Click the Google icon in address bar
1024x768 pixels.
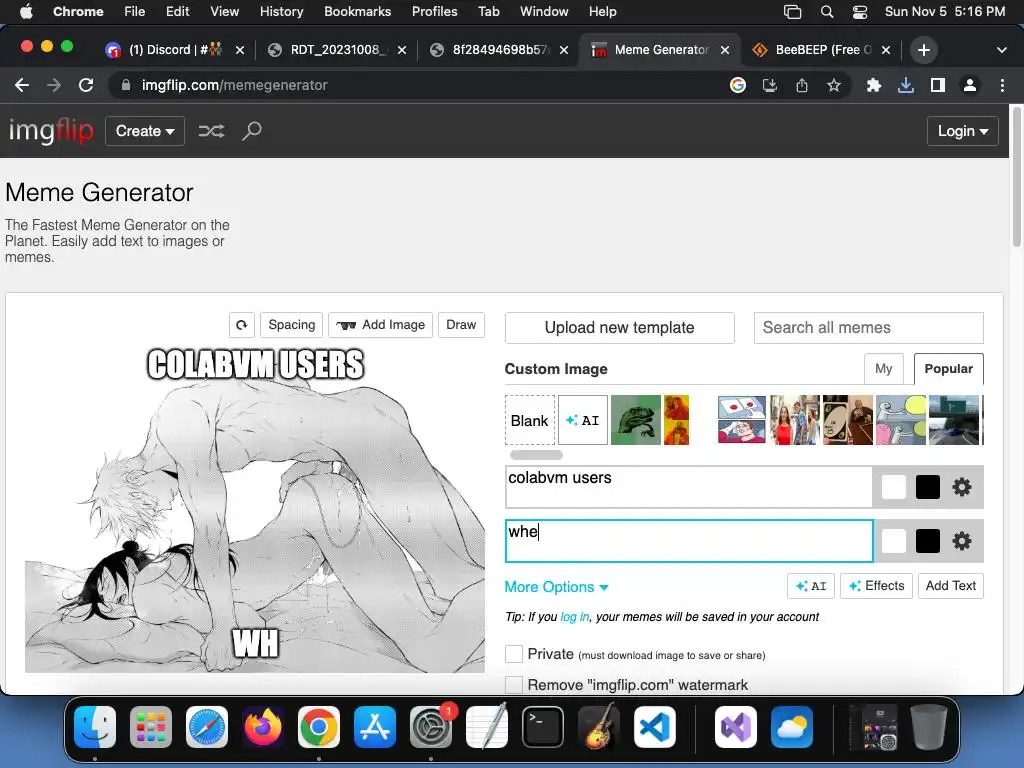(x=738, y=85)
